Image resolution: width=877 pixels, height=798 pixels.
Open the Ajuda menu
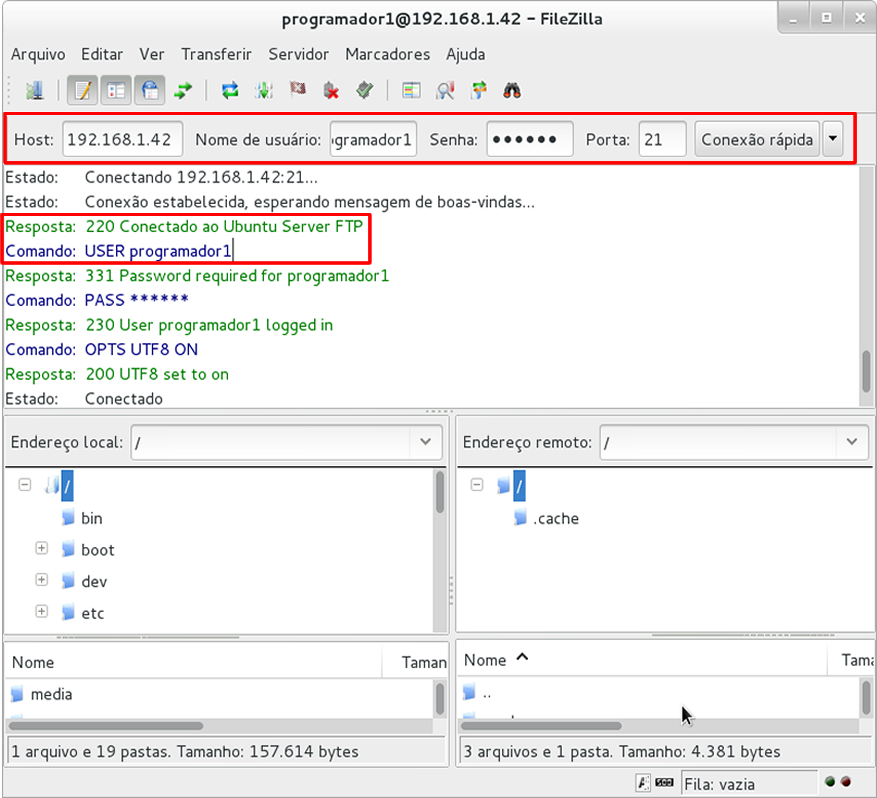point(465,54)
